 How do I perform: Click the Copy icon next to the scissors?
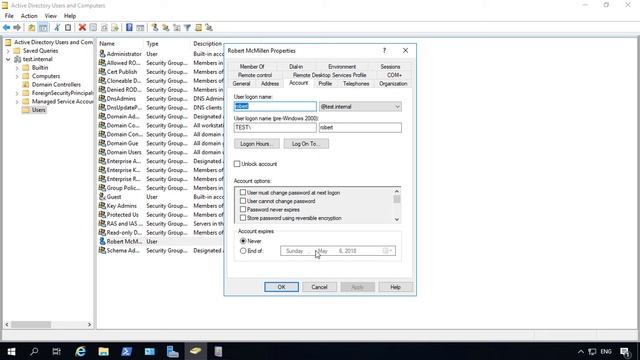[x=68, y=27]
